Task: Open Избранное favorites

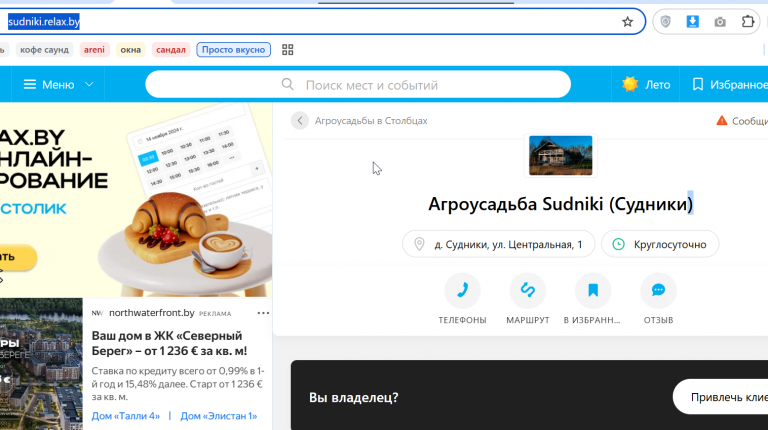Action: tap(730, 84)
